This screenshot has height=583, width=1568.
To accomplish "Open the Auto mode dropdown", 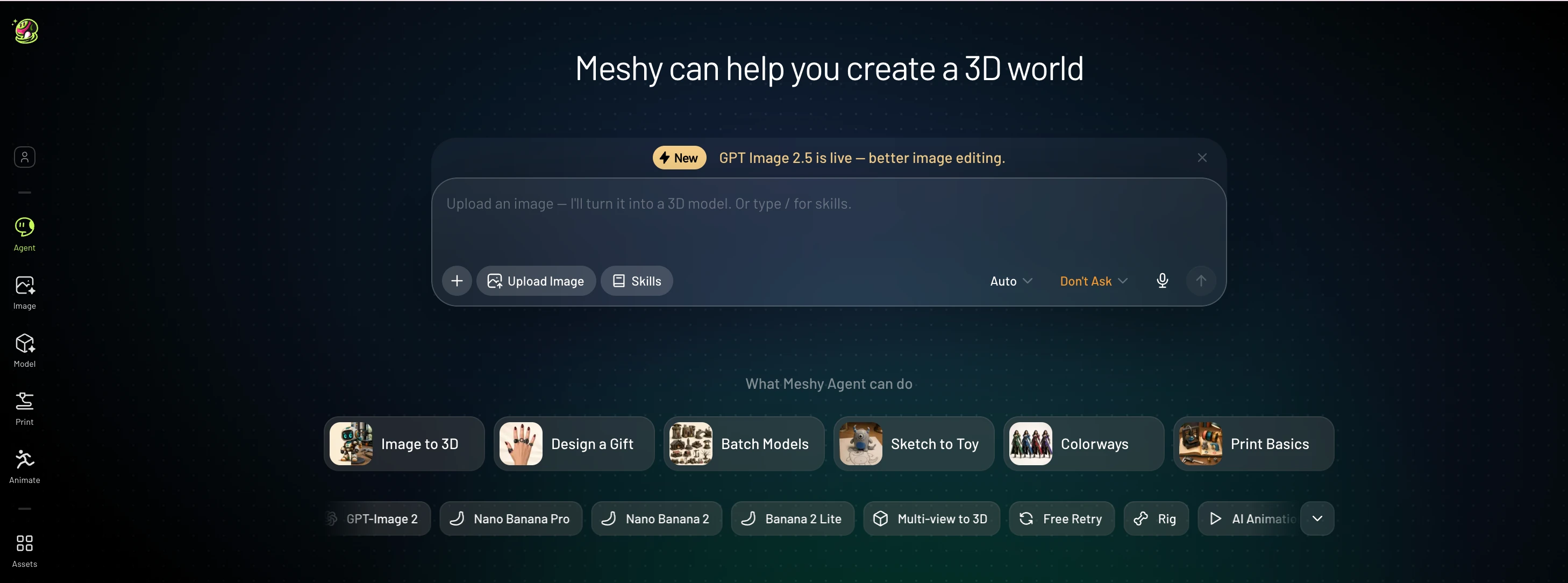I will (1011, 281).
